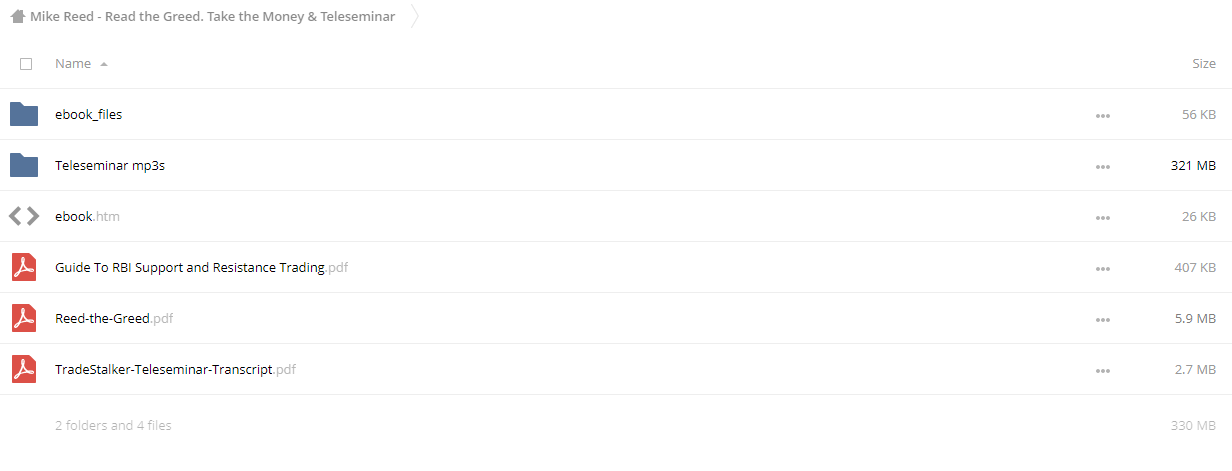Open more options for Reed-the-Greed.pdf

(1103, 319)
